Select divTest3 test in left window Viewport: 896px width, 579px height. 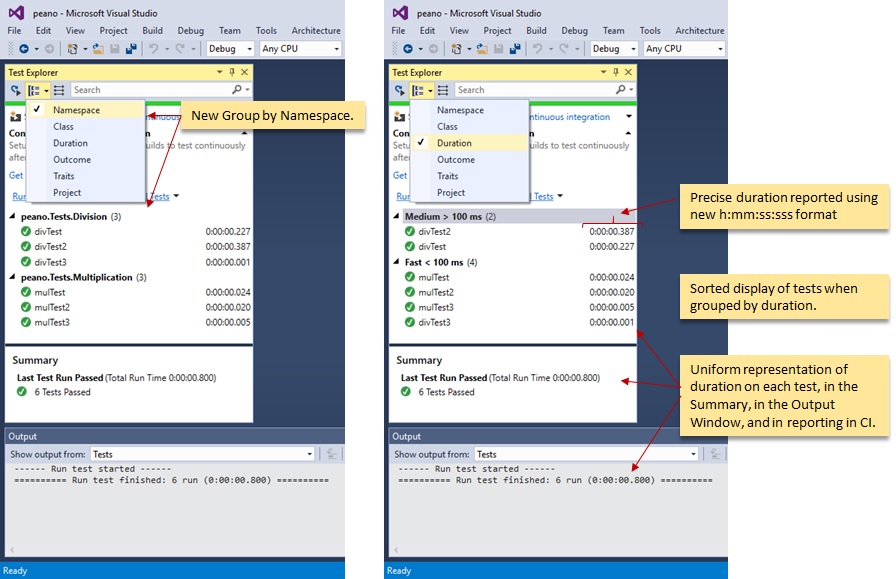[x=50, y=262]
